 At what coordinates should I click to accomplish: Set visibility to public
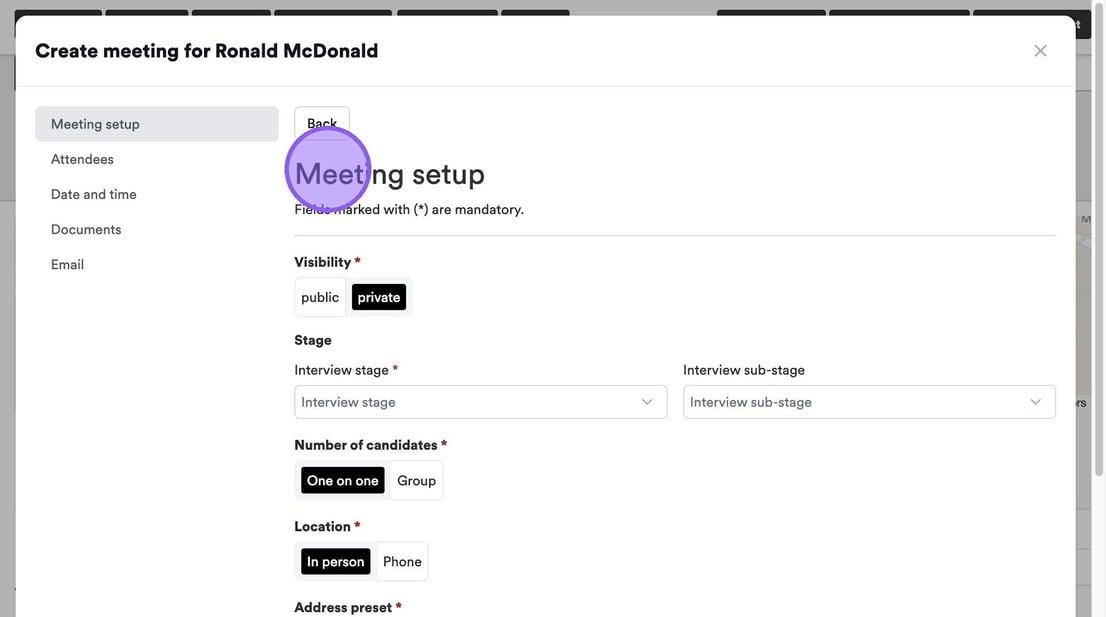tap(320, 297)
